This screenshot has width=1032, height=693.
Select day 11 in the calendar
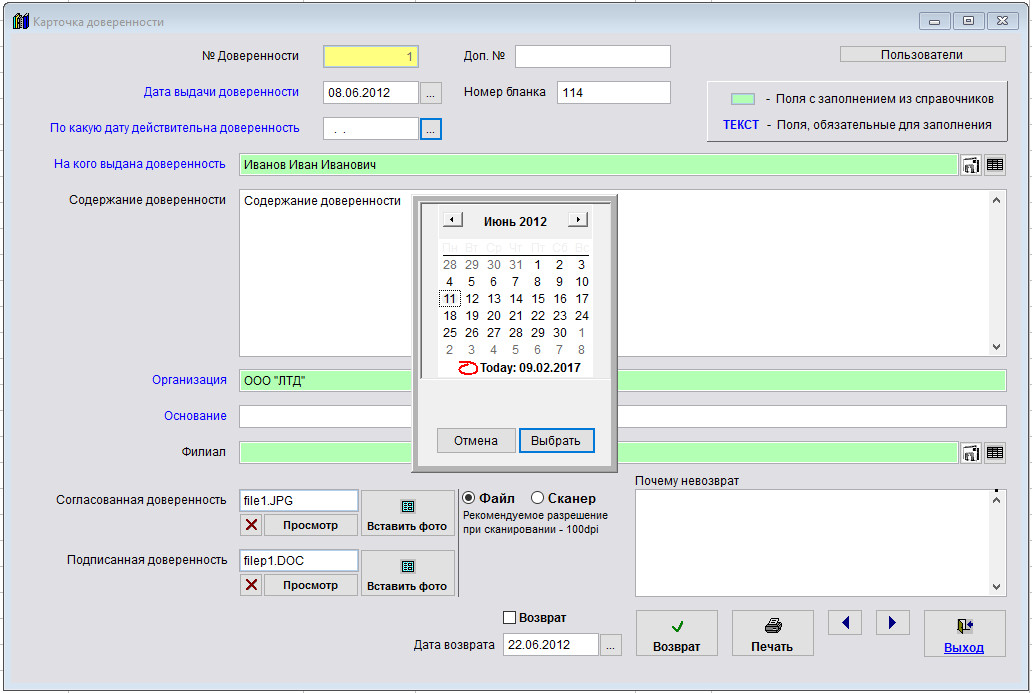(450, 299)
